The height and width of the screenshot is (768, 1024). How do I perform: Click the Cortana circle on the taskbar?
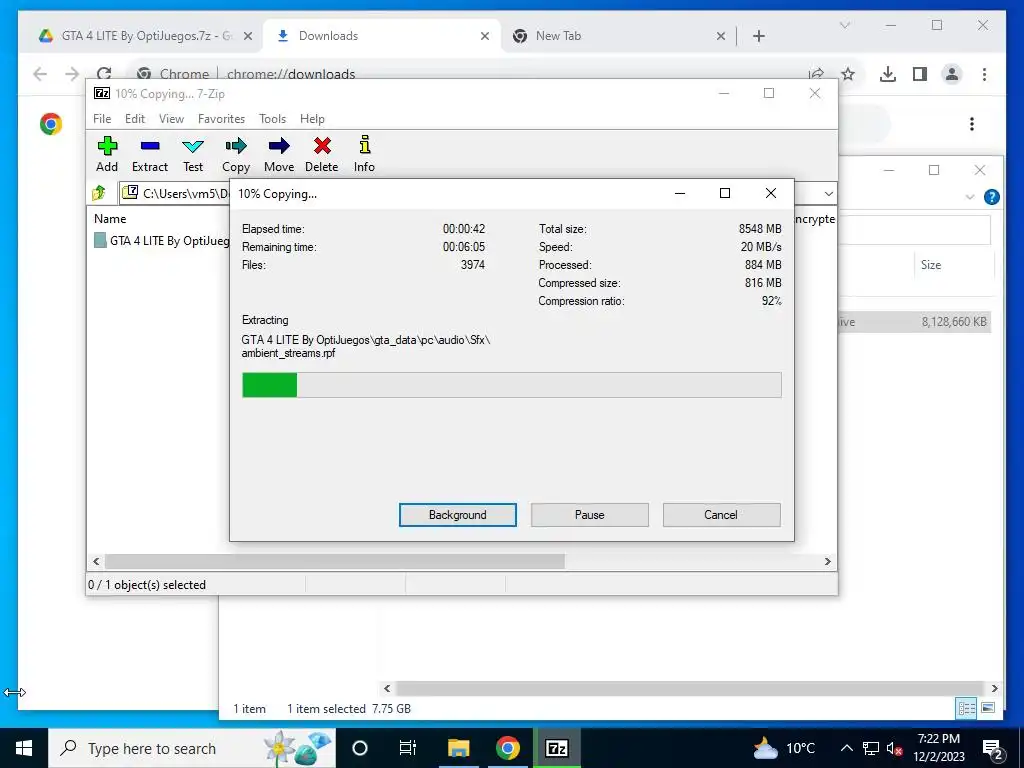360,748
